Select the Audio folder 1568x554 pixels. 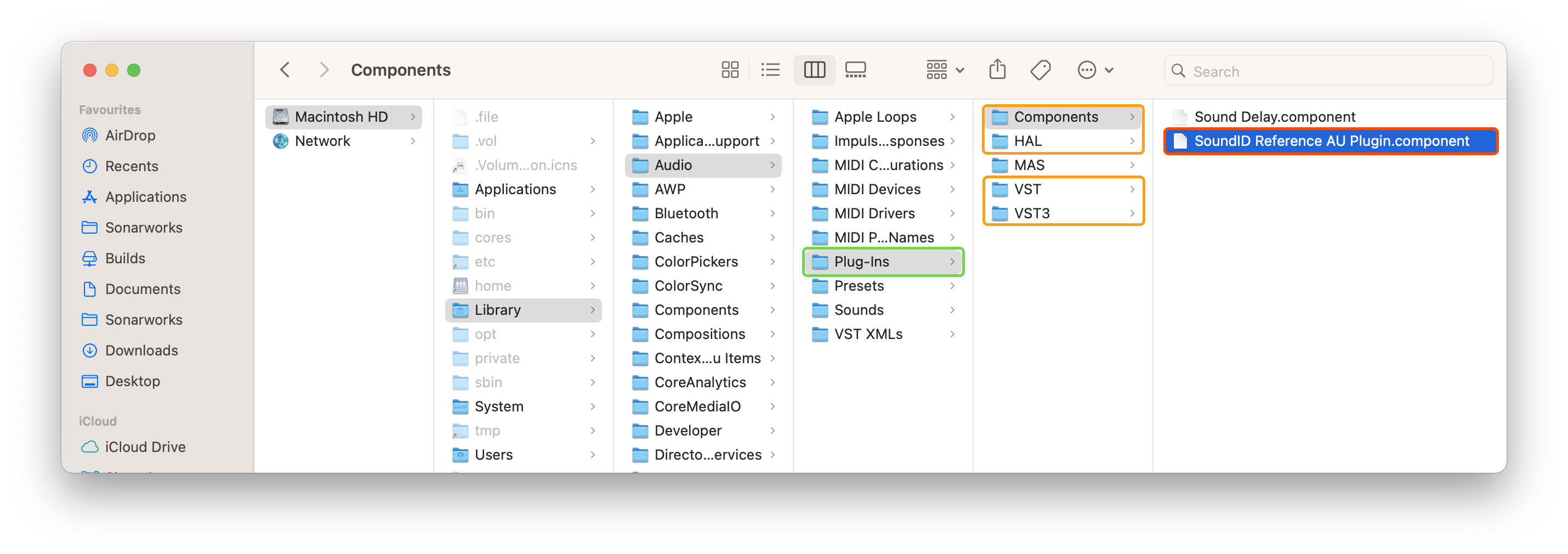coord(703,165)
